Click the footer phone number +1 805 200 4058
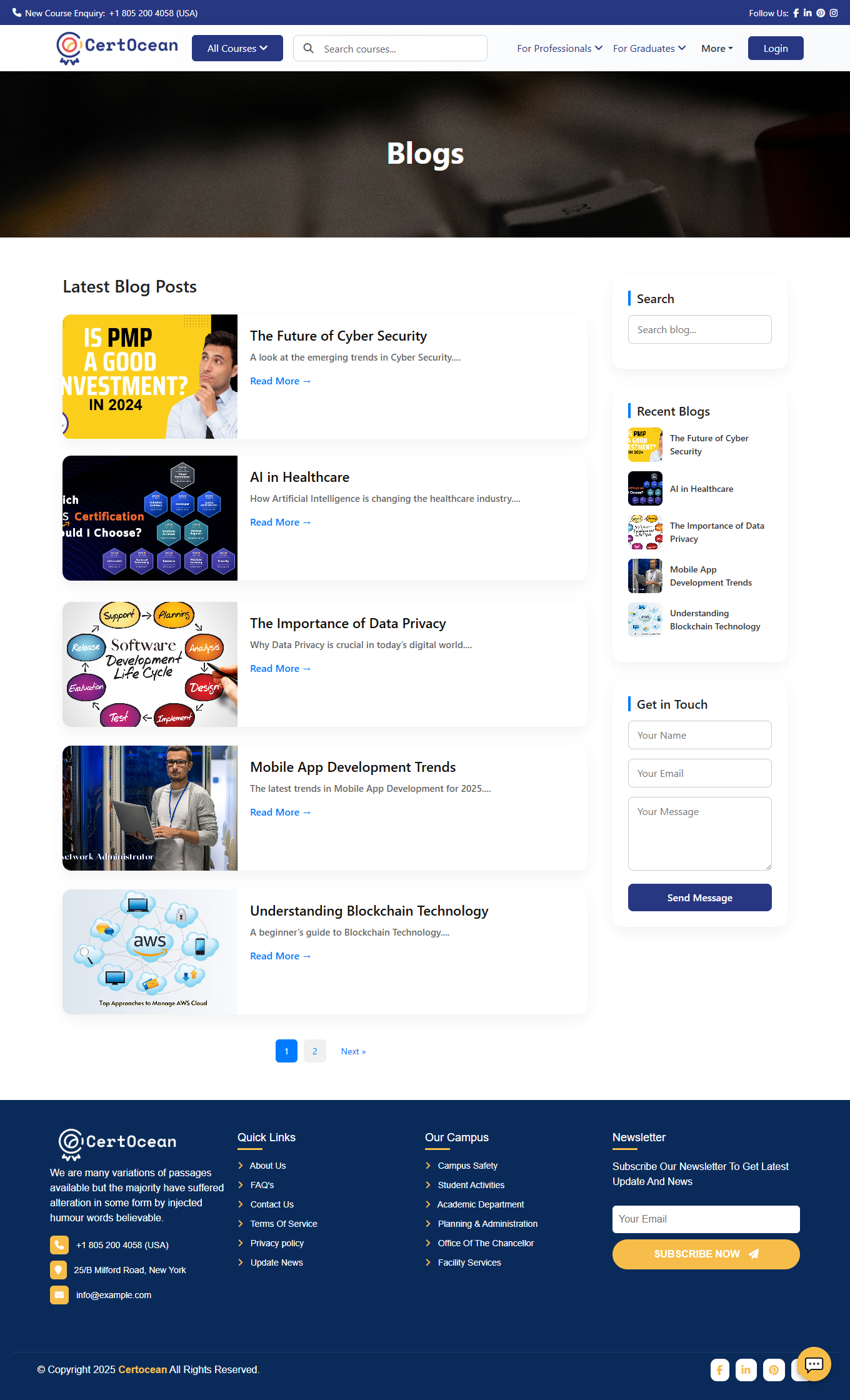The height and width of the screenshot is (1400, 850). tap(122, 1245)
